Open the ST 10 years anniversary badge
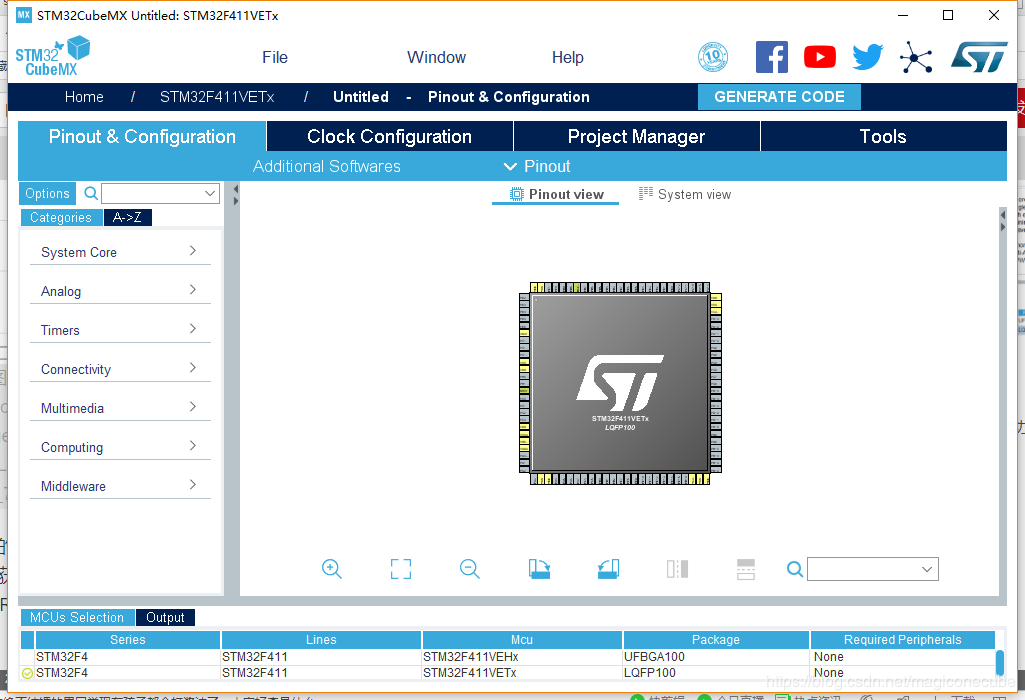Viewport: 1025px width, 700px height. (x=713, y=57)
